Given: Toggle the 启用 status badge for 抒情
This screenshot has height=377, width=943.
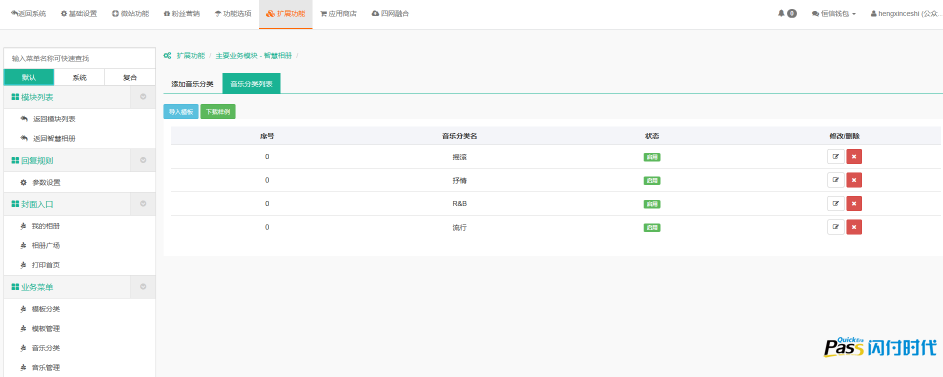Looking at the screenshot, I should tap(652, 180).
